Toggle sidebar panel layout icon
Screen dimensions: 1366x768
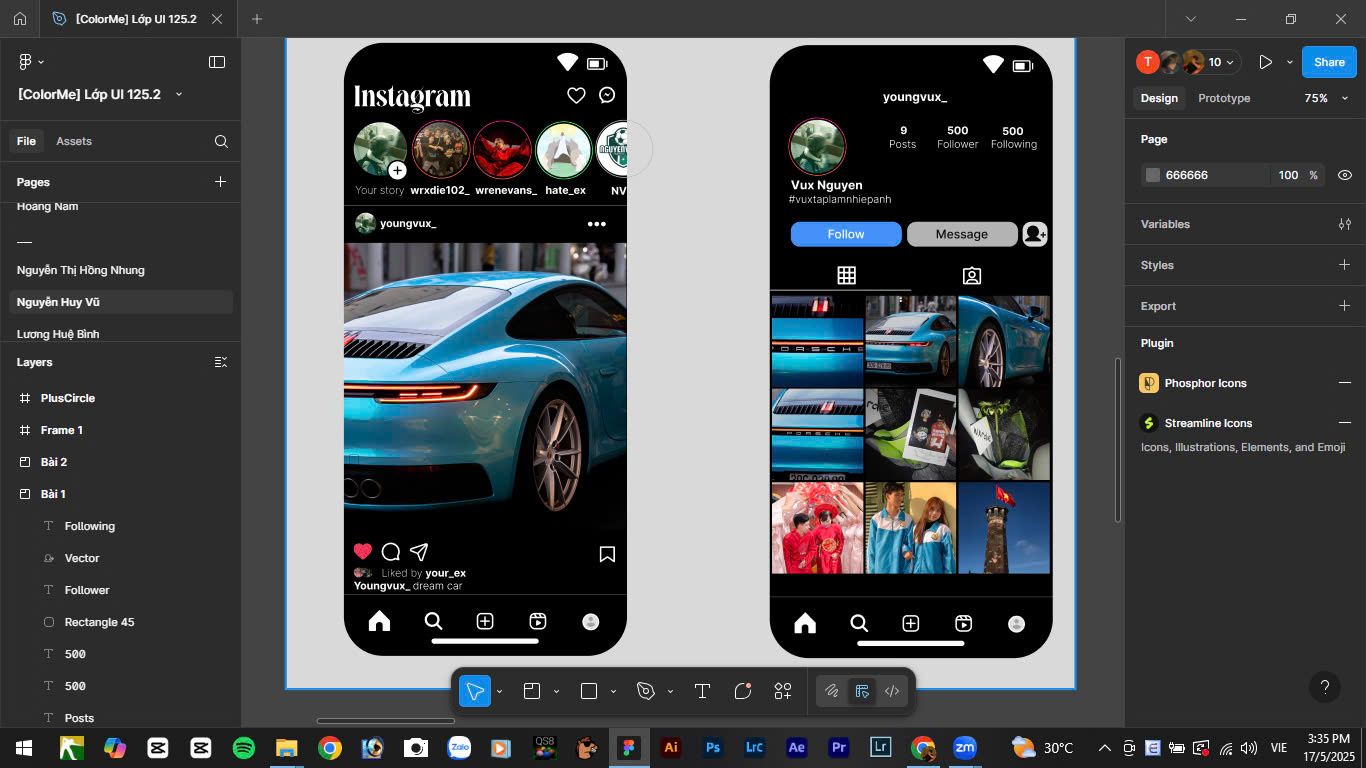pos(217,62)
